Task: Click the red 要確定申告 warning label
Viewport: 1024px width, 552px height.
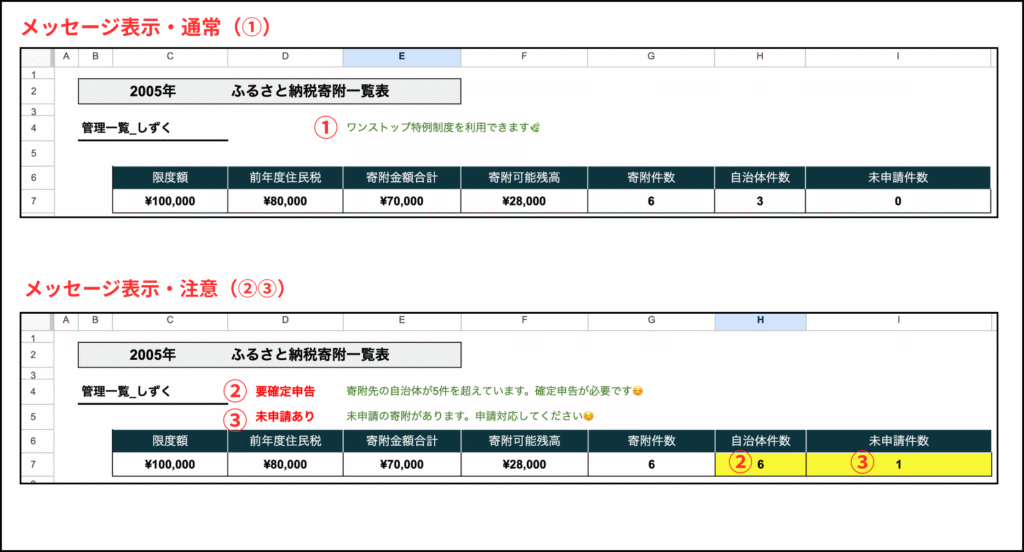Action: pyautogui.click(x=286, y=391)
